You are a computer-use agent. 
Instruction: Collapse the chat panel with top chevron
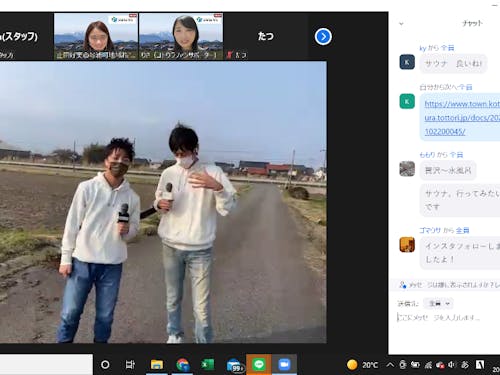tap(401, 24)
